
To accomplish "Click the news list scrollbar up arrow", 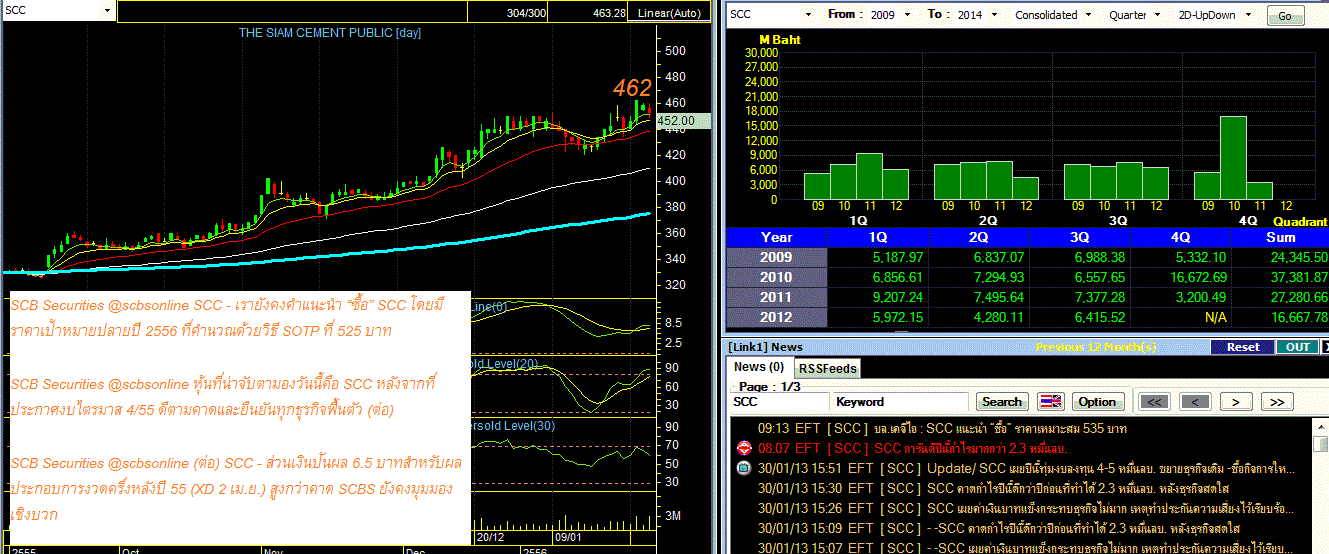I will 1321,425.
